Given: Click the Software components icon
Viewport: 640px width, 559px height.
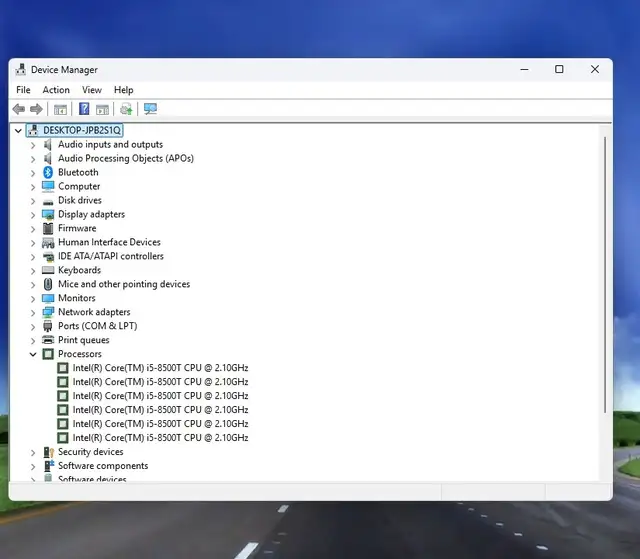Looking at the screenshot, I should pos(49,466).
